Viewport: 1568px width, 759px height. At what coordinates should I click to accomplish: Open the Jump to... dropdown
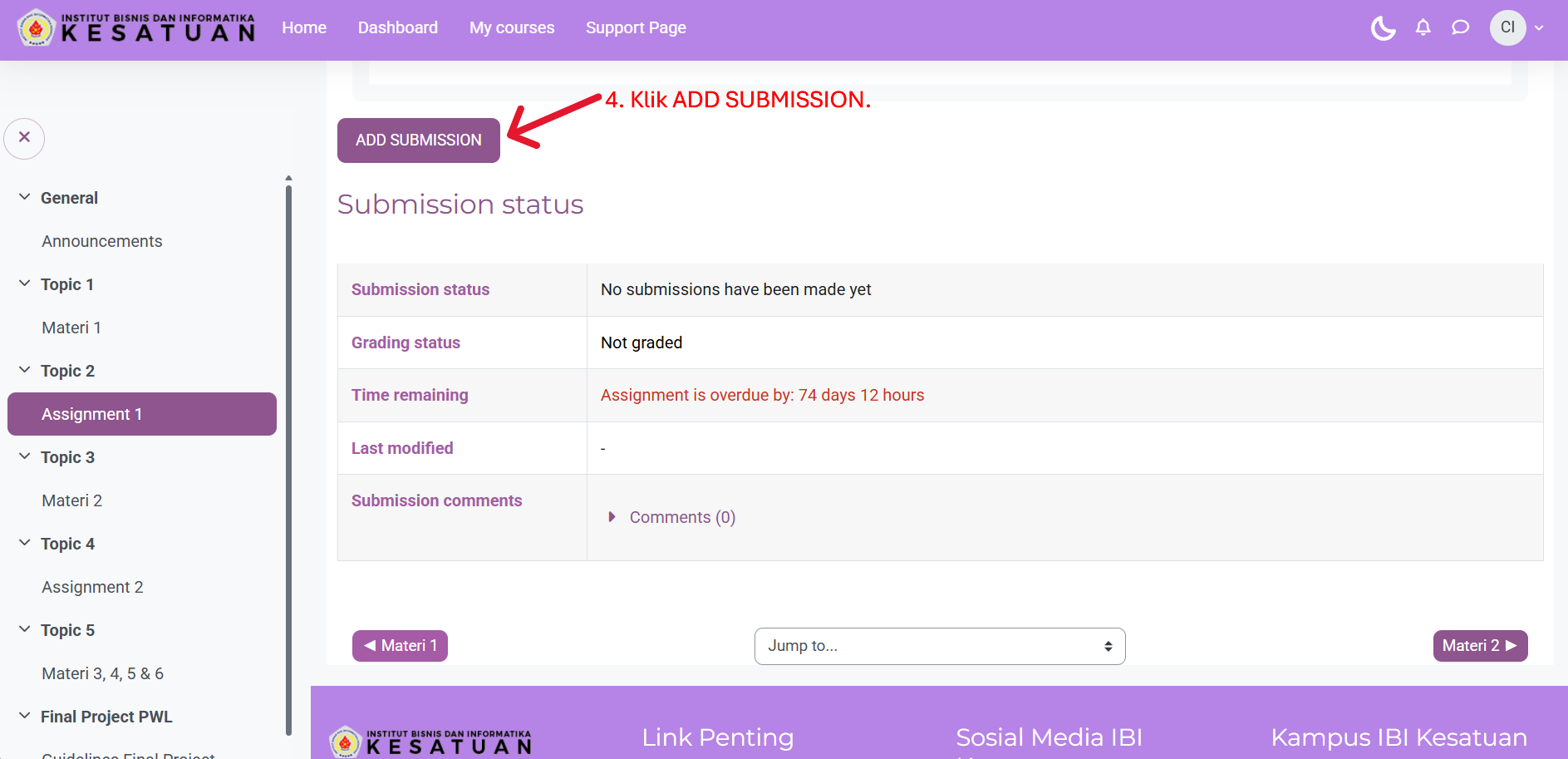tap(939, 646)
